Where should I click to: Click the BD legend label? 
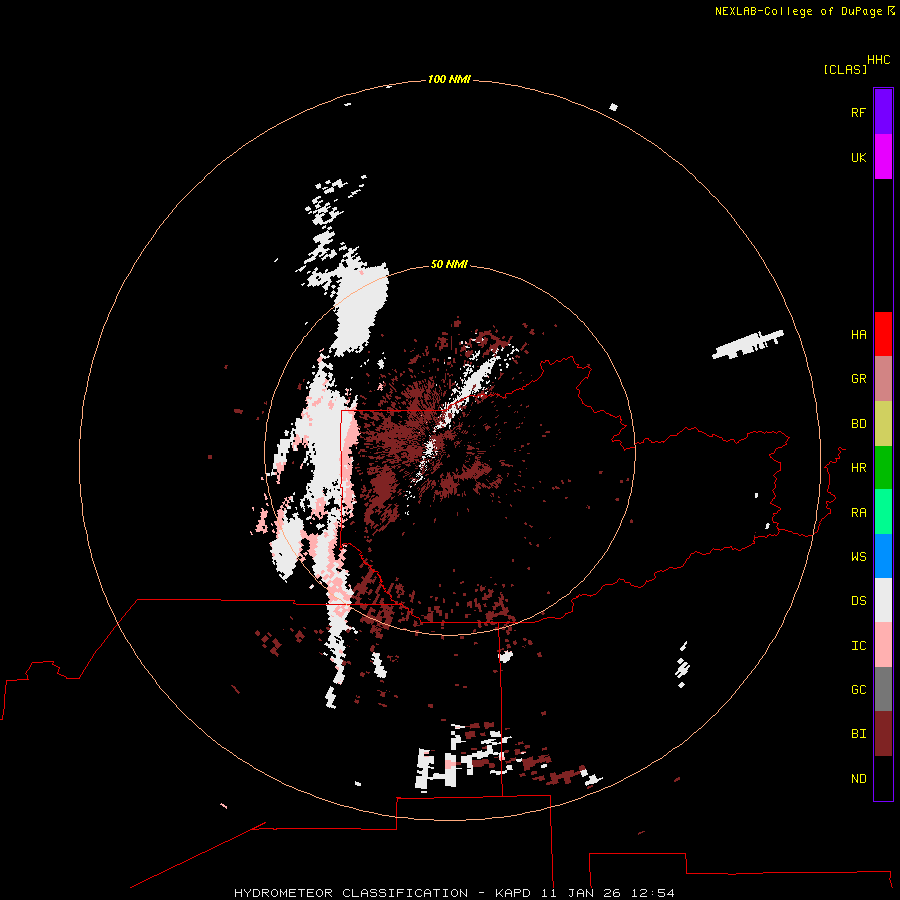pos(858,424)
